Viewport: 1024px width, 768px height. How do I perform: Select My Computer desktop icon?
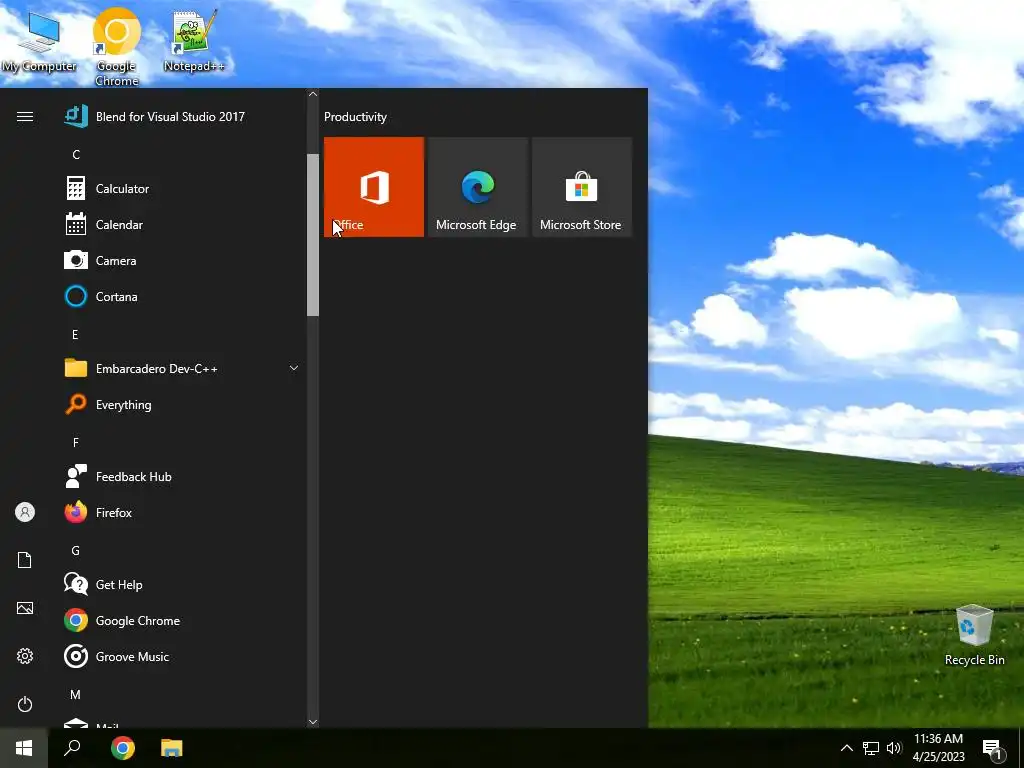tap(39, 44)
